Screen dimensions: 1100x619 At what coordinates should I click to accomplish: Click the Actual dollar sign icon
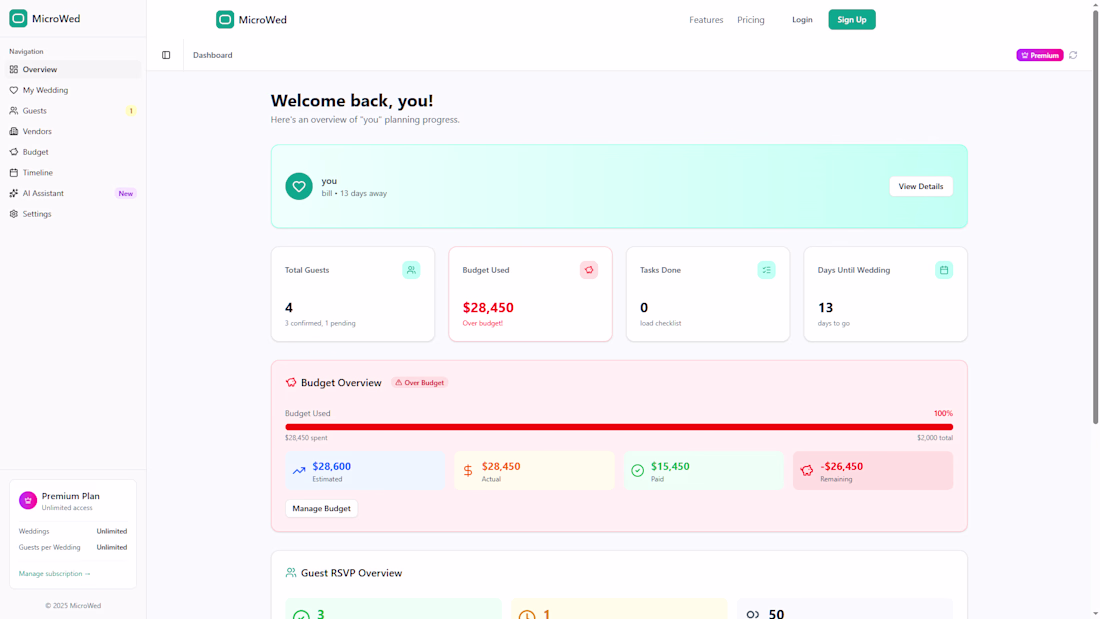(468, 471)
